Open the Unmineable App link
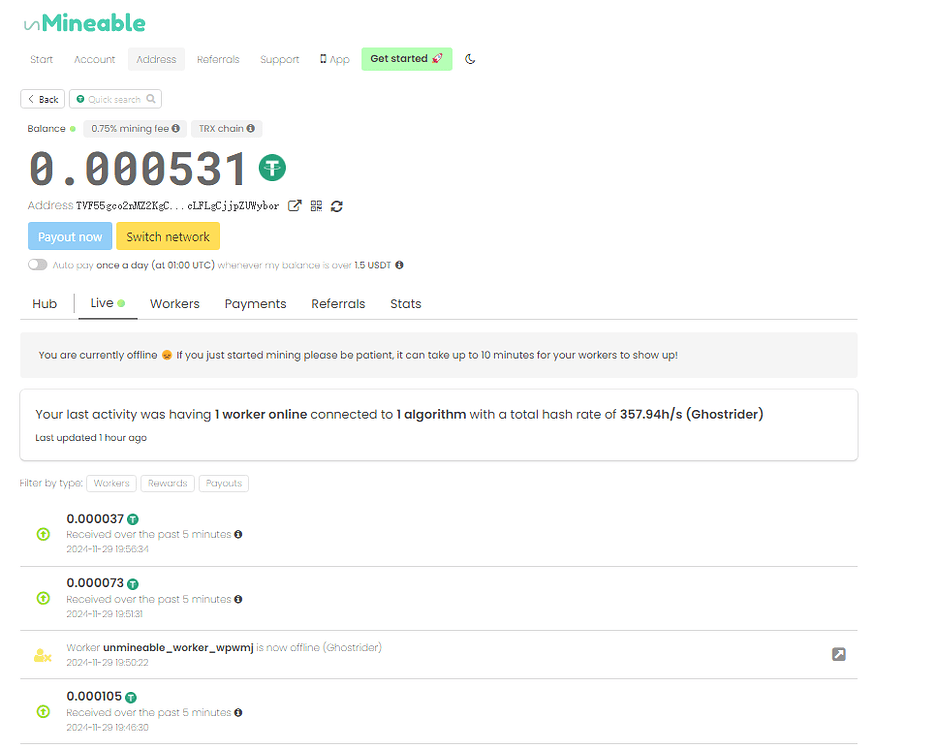936x750 pixels. click(x=334, y=59)
